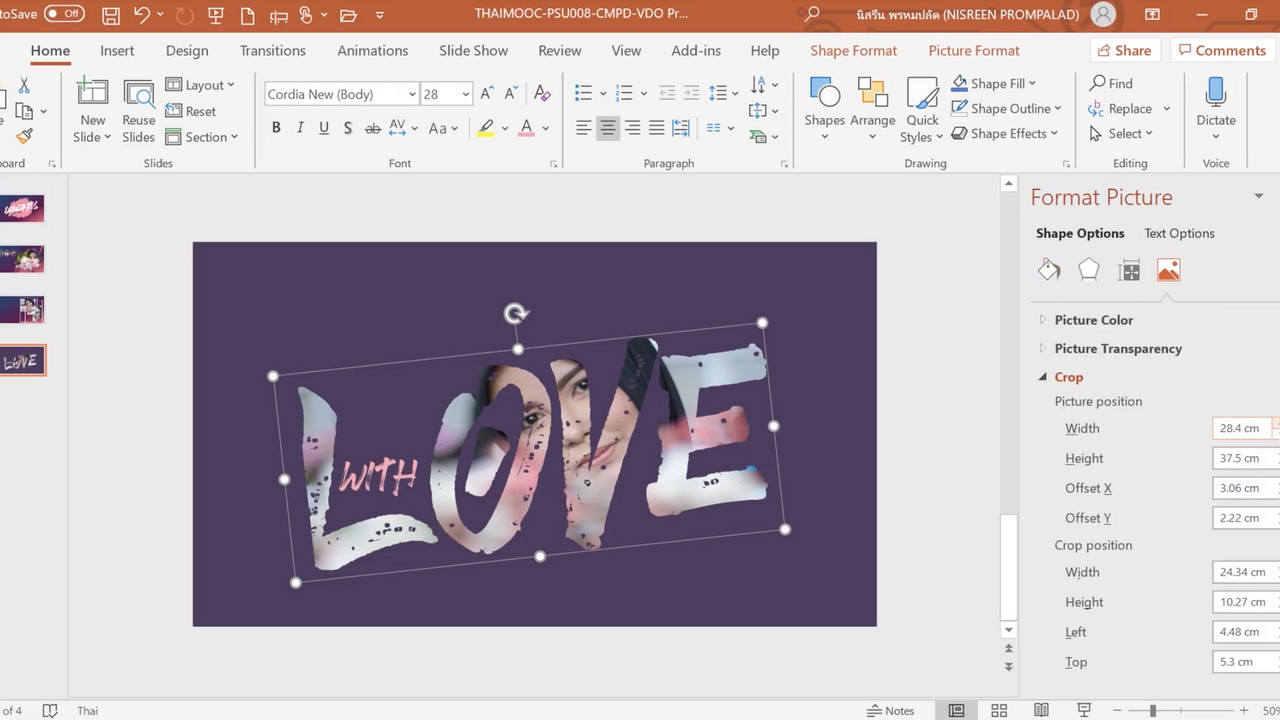Expand the Picture Color section
The height and width of the screenshot is (720, 1280).
point(1093,320)
